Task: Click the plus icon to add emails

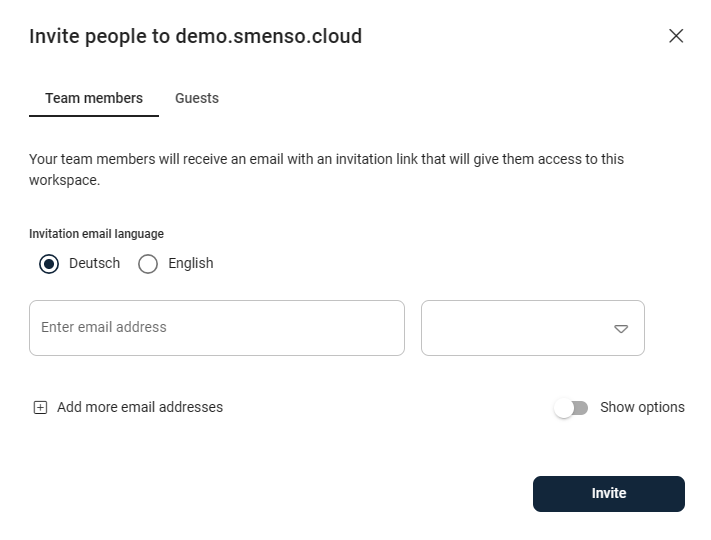Action: coord(40,408)
